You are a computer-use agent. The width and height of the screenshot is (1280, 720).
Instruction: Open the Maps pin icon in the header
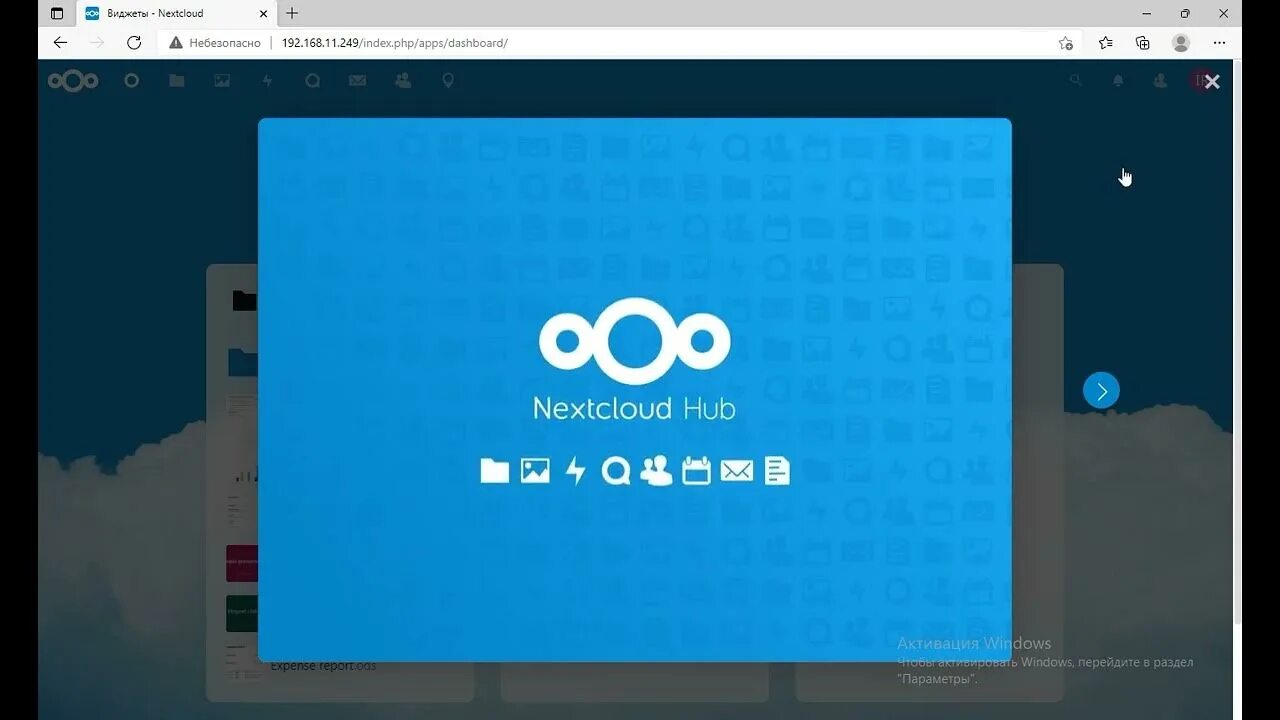(x=448, y=81)
